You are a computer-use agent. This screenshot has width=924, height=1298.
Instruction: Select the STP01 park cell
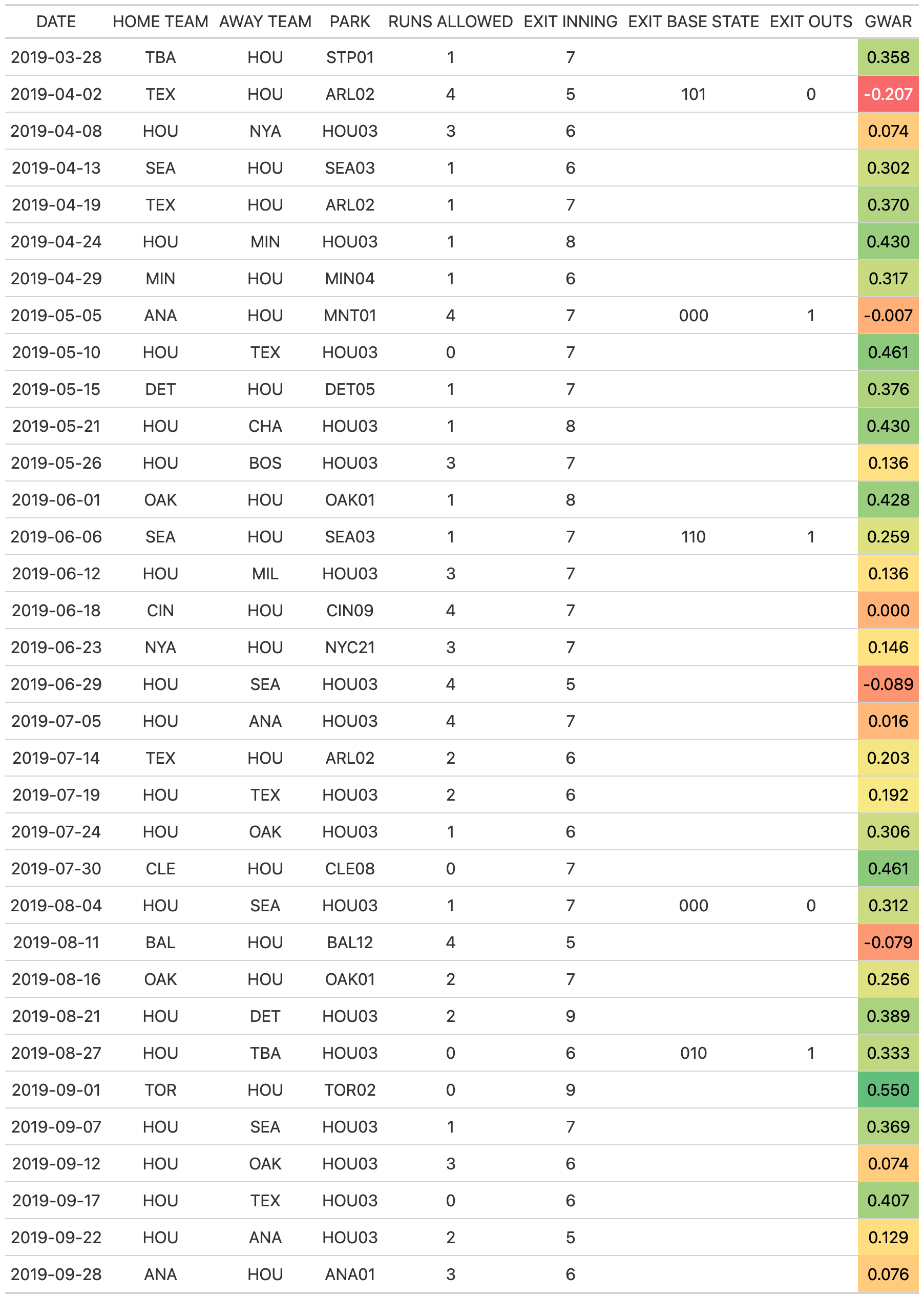click(349, 57)
